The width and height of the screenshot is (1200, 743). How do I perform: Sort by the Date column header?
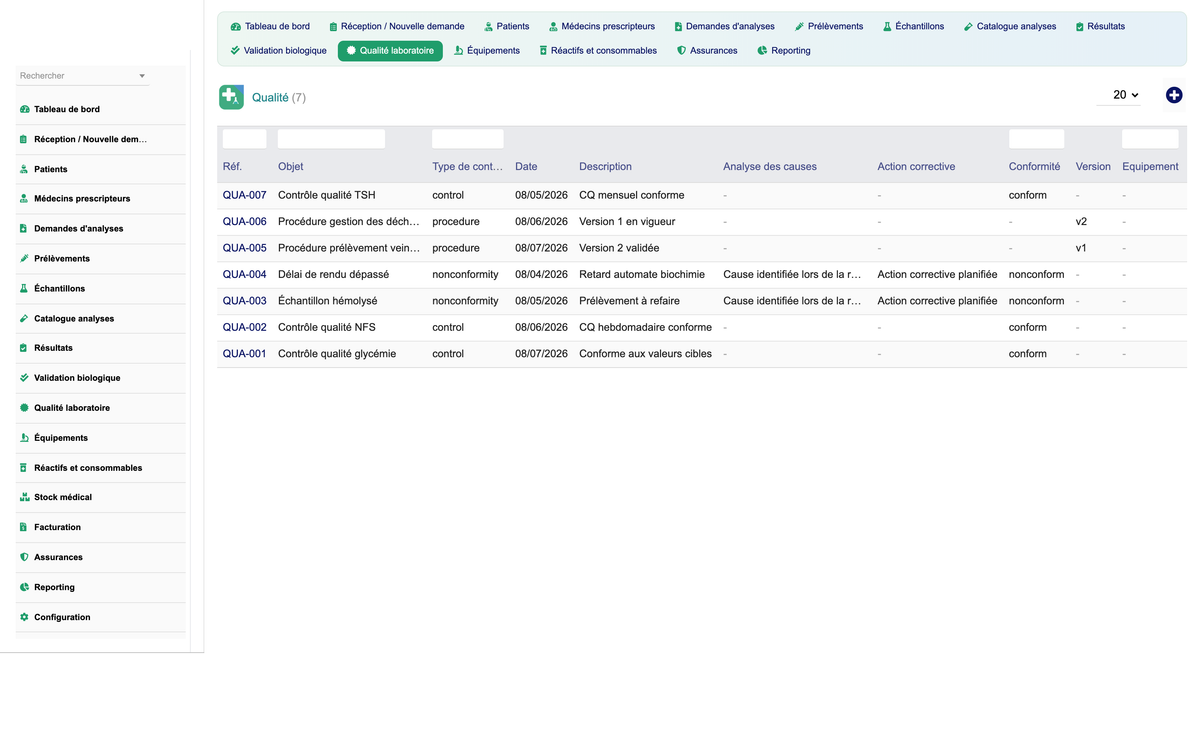(x=526, y=166)
